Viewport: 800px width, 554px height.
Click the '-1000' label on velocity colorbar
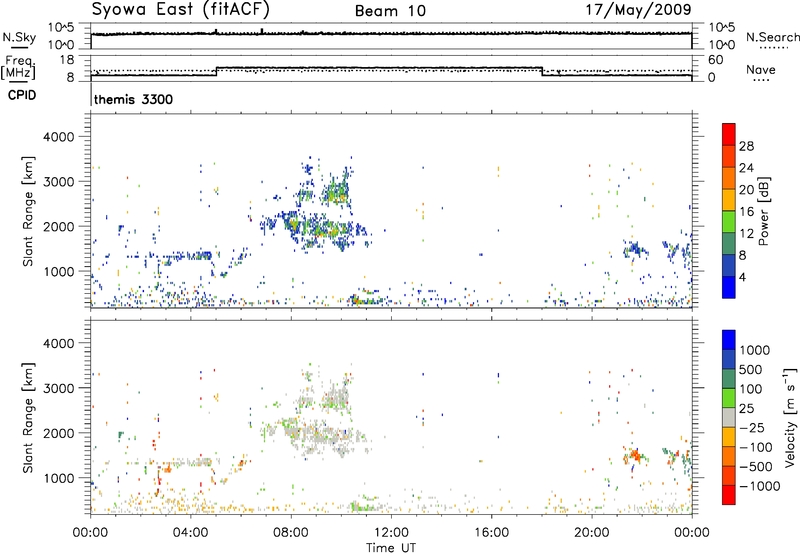[x=760, y=486]
